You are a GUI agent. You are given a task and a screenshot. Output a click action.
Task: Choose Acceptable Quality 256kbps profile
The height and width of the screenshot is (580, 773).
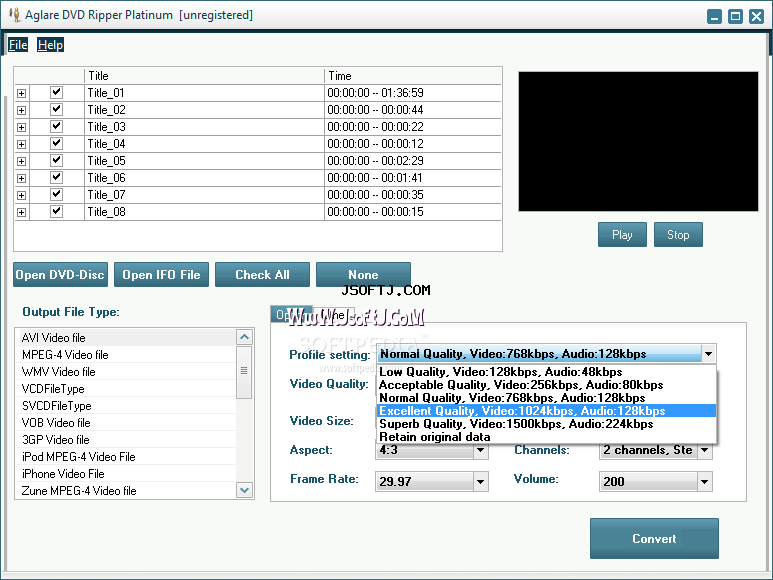tap(547, 385)
